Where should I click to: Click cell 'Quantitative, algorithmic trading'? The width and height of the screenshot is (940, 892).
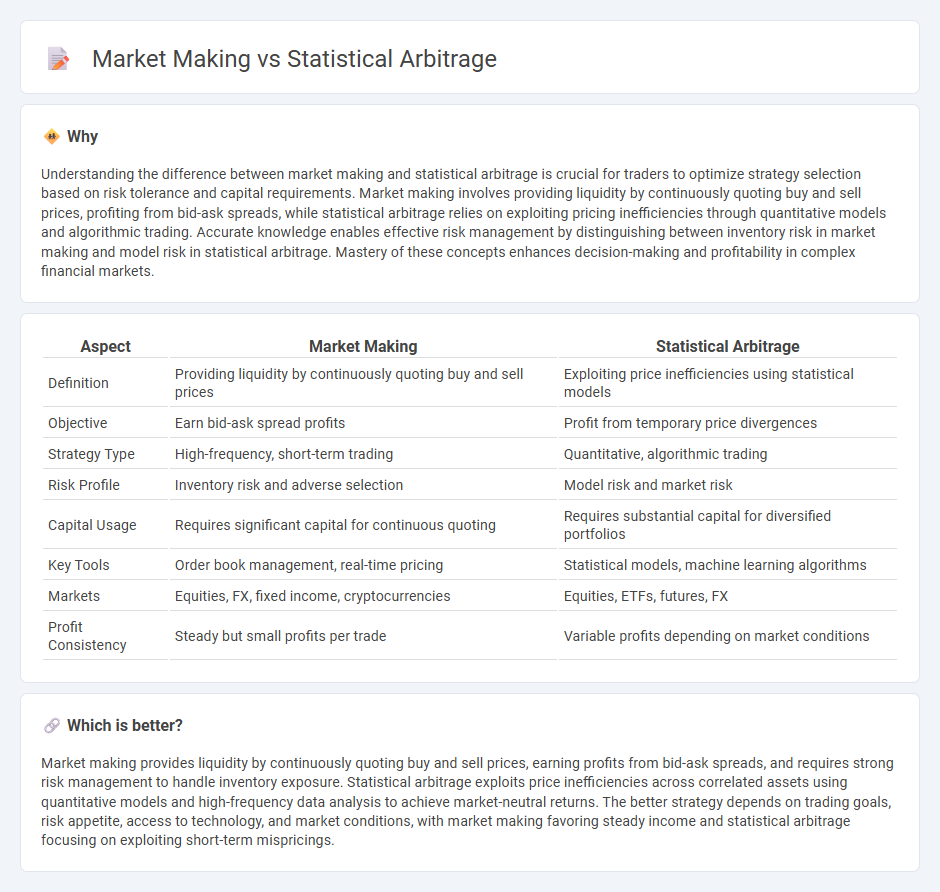tap(728, 454)
